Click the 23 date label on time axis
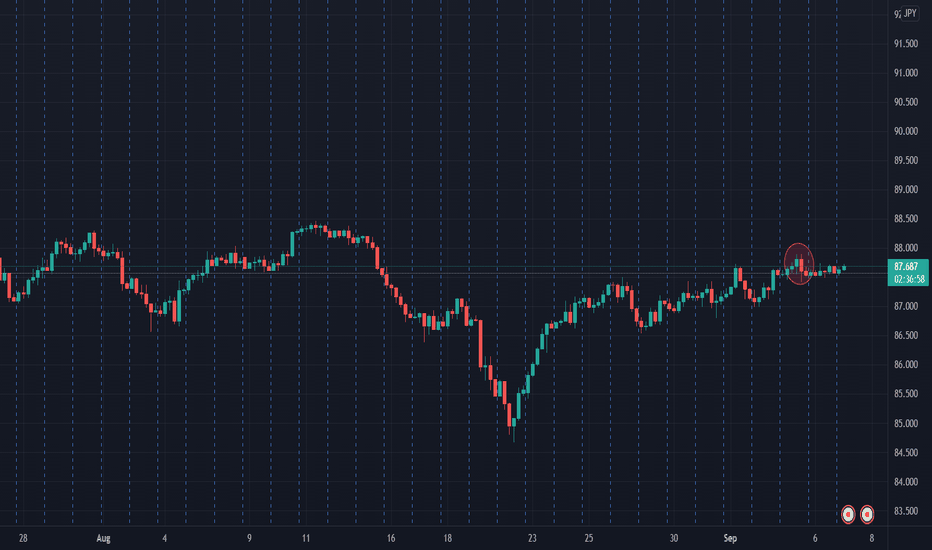The image size is (932, 550). 532,538
